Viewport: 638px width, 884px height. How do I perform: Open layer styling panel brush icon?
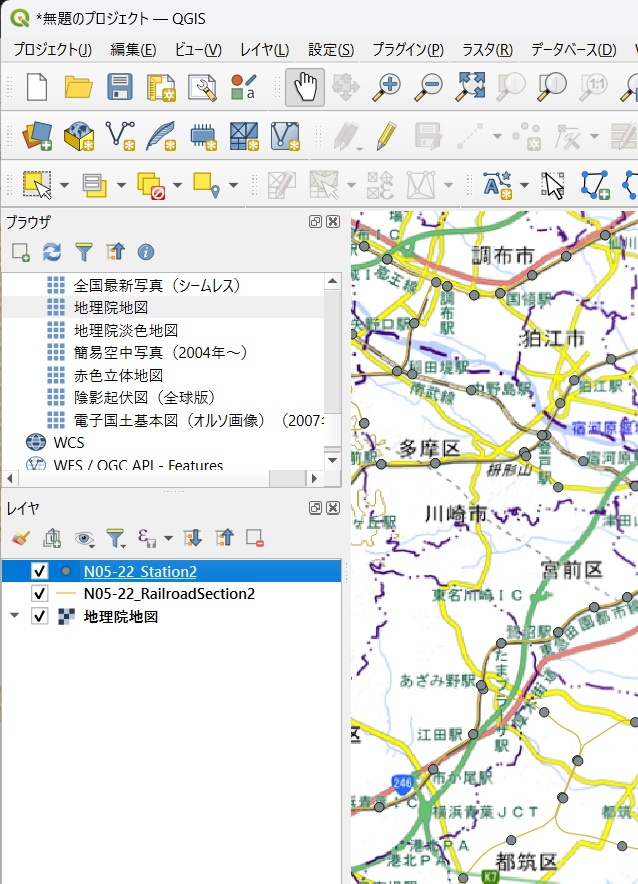21,538
